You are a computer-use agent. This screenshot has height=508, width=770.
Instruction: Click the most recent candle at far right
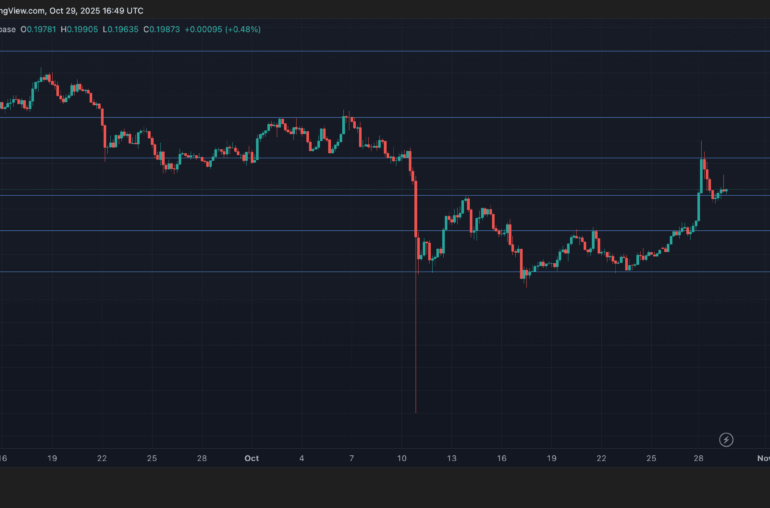point(724,189)
